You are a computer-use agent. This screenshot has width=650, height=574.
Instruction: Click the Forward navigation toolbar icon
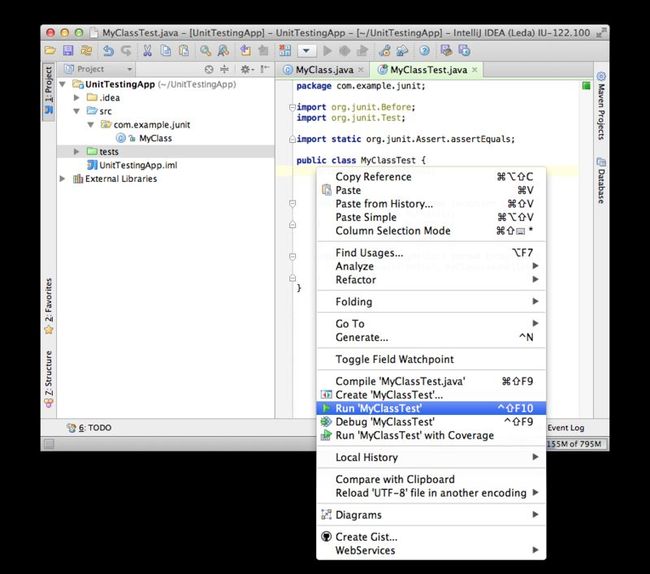click(263, 51)
